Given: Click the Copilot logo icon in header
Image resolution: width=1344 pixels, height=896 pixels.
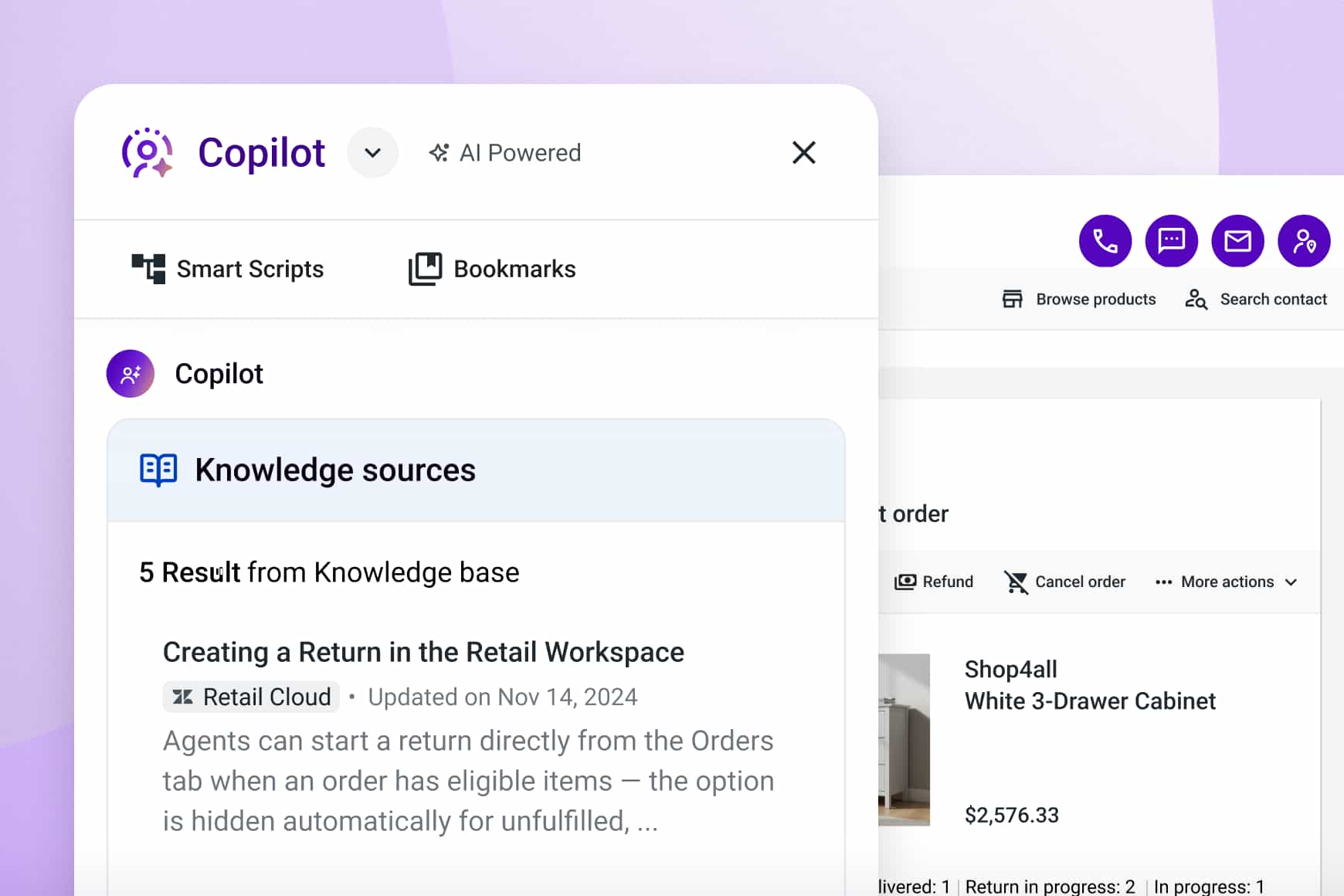Looking at the screenshot, I should point(147,152).
